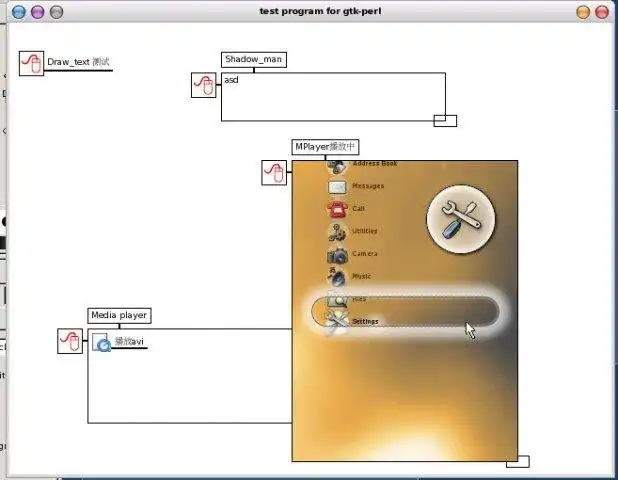
Task: Click the Utilities menu label
Action: 365,231
